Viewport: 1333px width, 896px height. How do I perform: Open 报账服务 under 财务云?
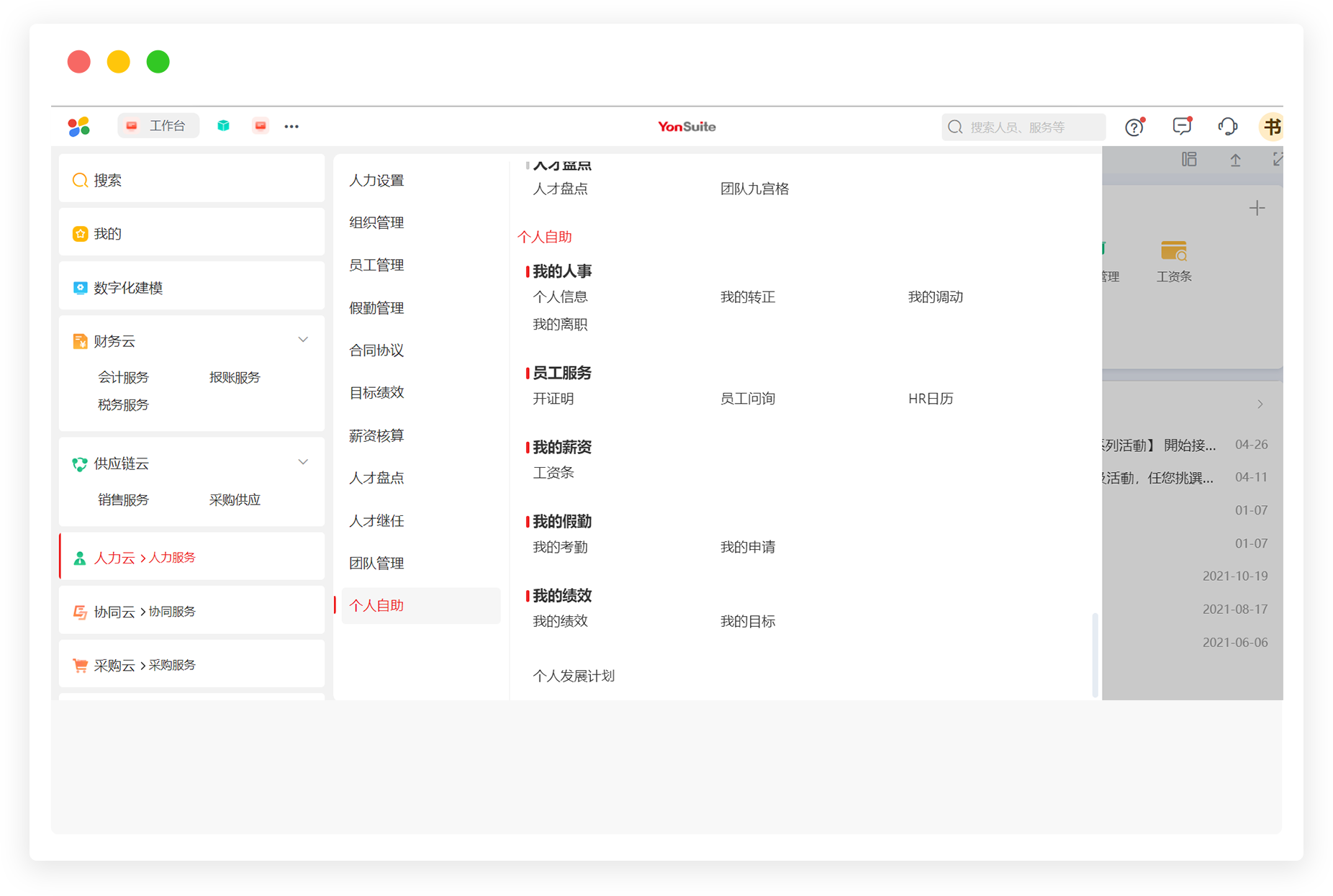coord(235,377)
